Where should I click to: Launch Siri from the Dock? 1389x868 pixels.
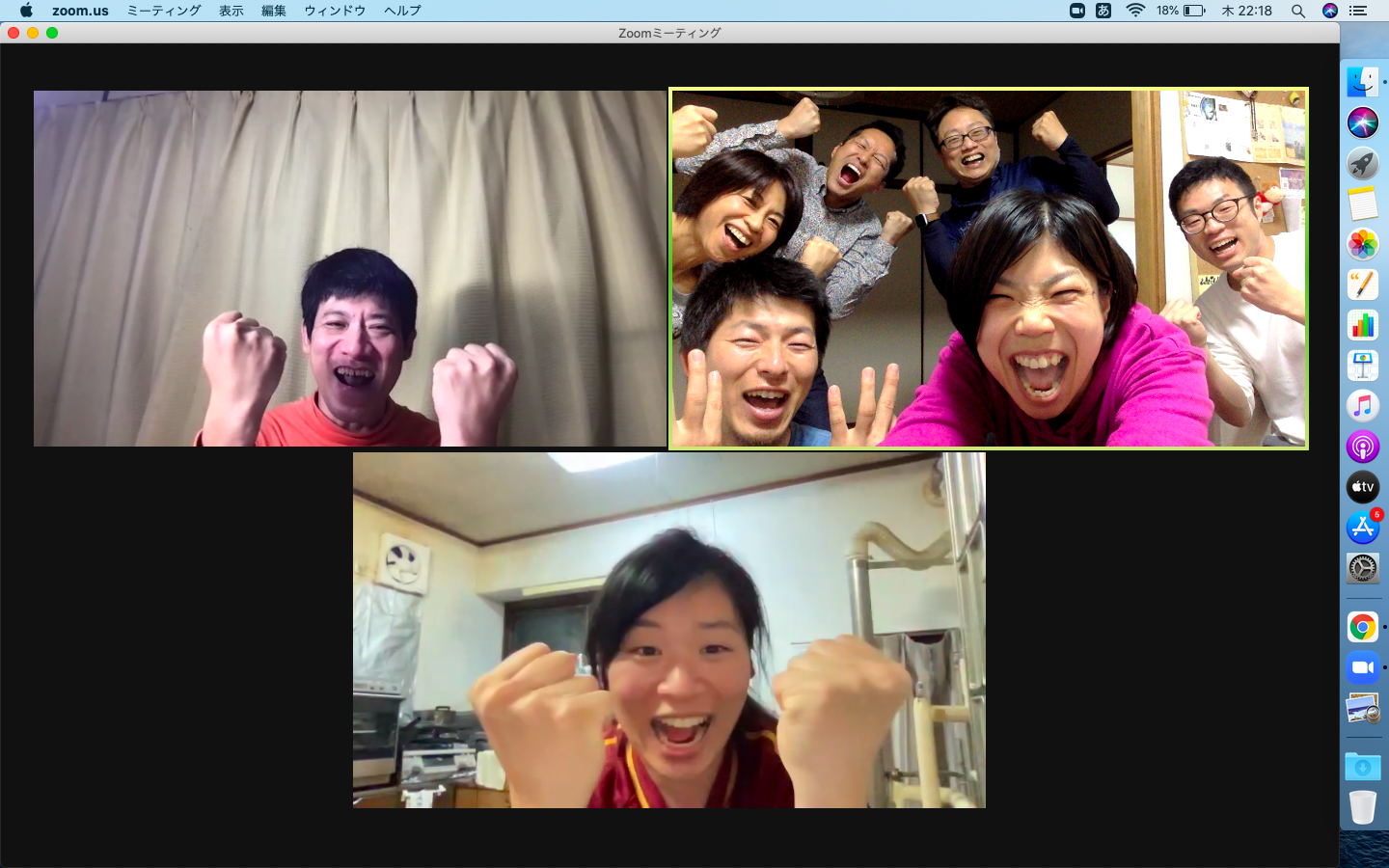coord(1363,122)
